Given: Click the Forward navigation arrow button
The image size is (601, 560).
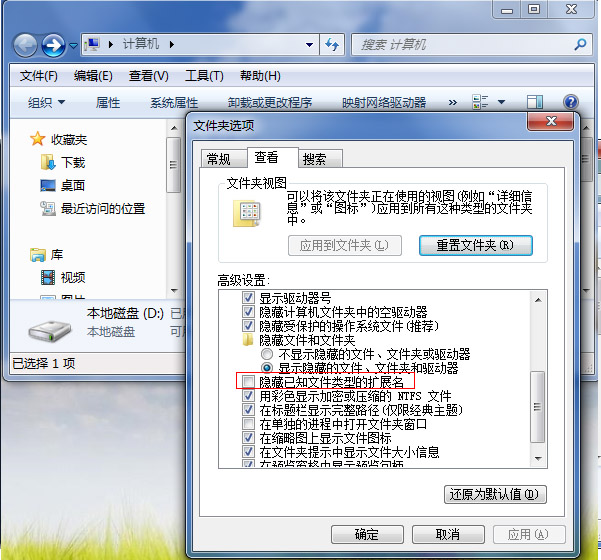Looking at the screenshot, I should tap(53, 45).
